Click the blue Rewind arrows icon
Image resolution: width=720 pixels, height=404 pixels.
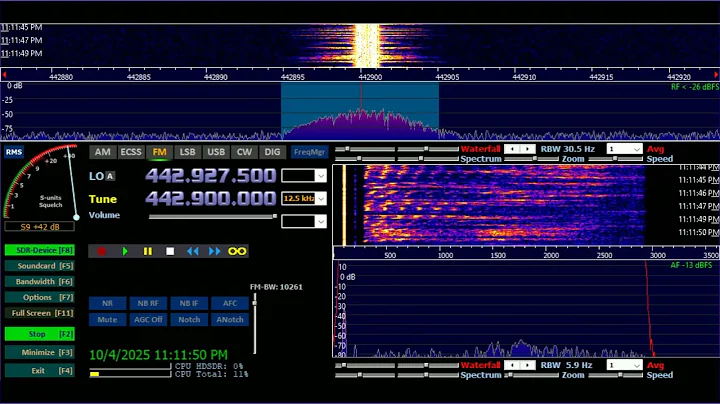192,251
